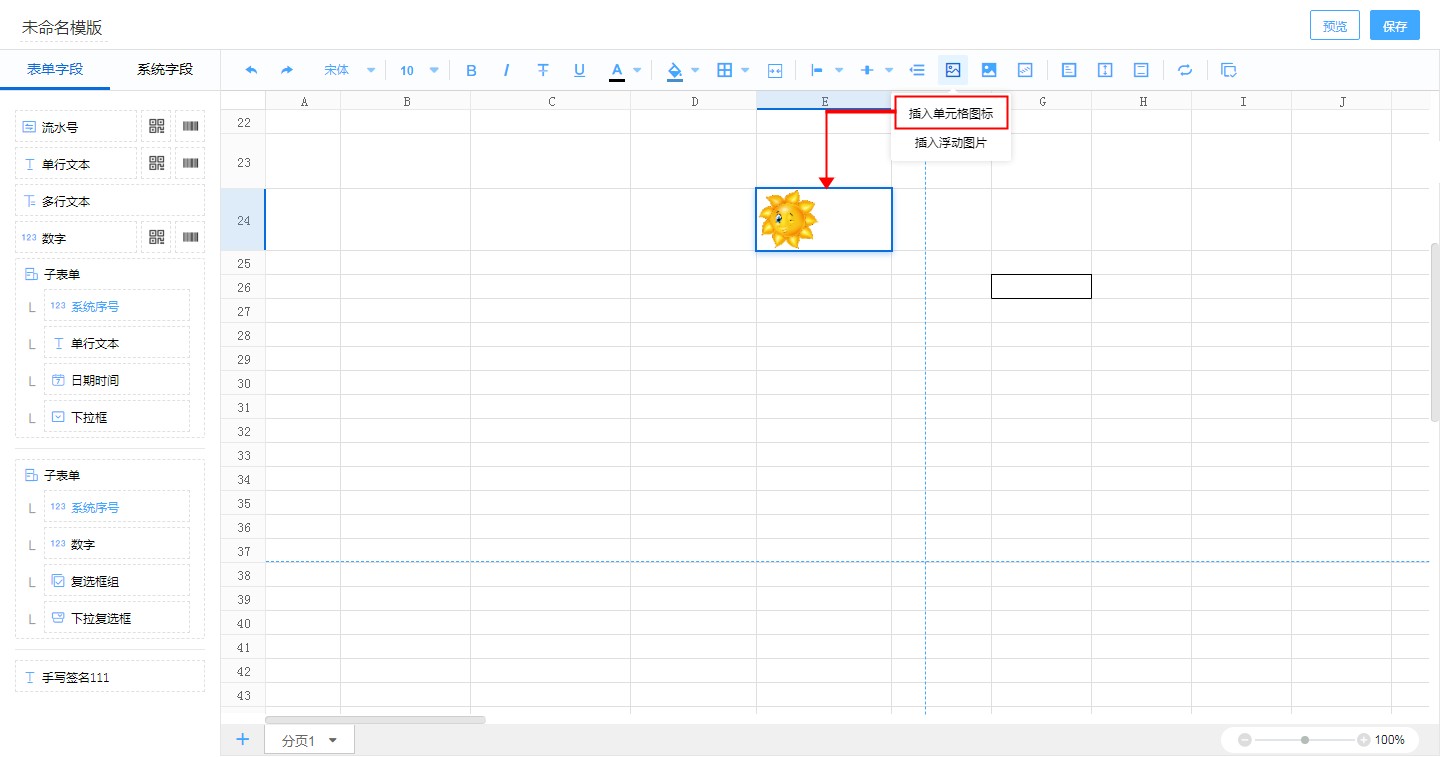Viewport: 1440px width, 757px height.
Task: Toggle italic formatting
Action: point(507,70)
